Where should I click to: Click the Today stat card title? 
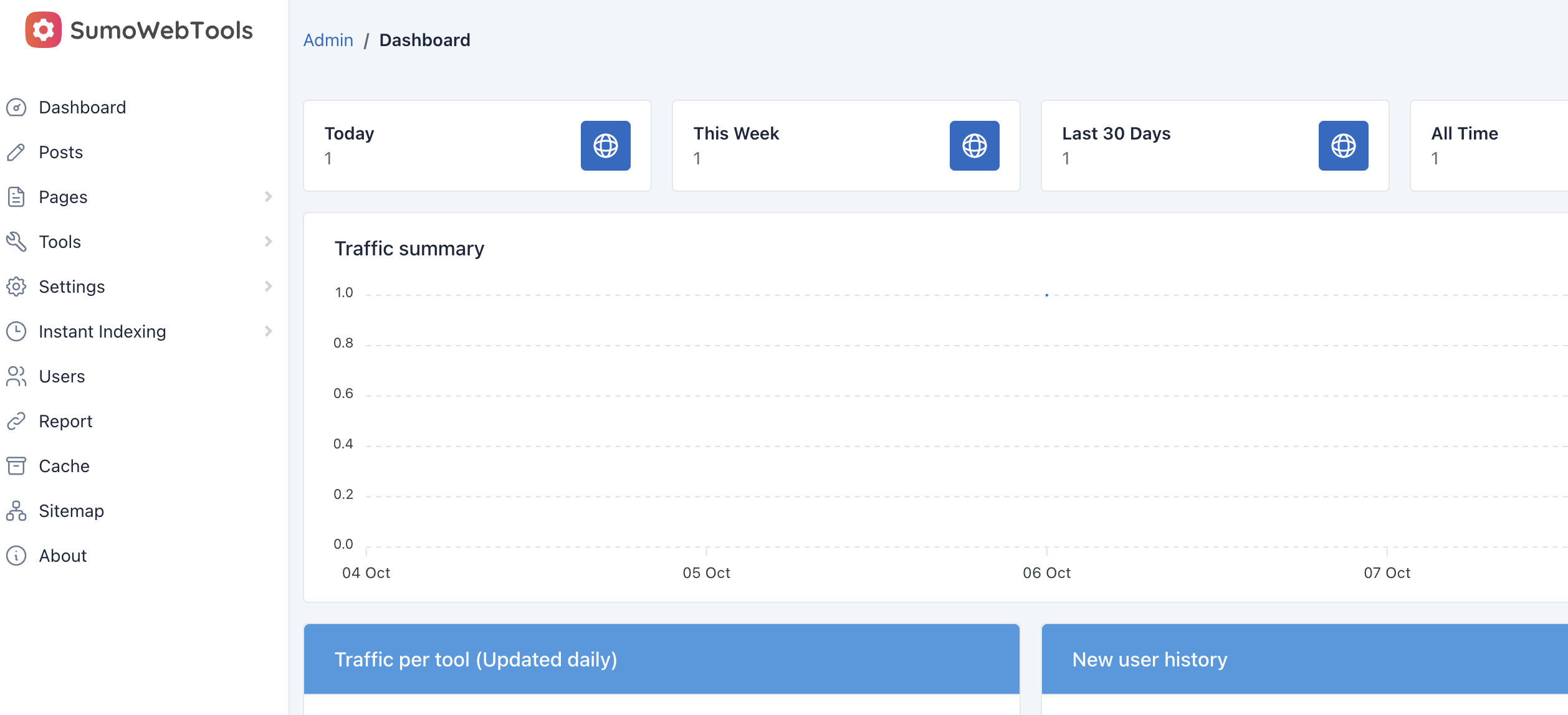(350, 134)
